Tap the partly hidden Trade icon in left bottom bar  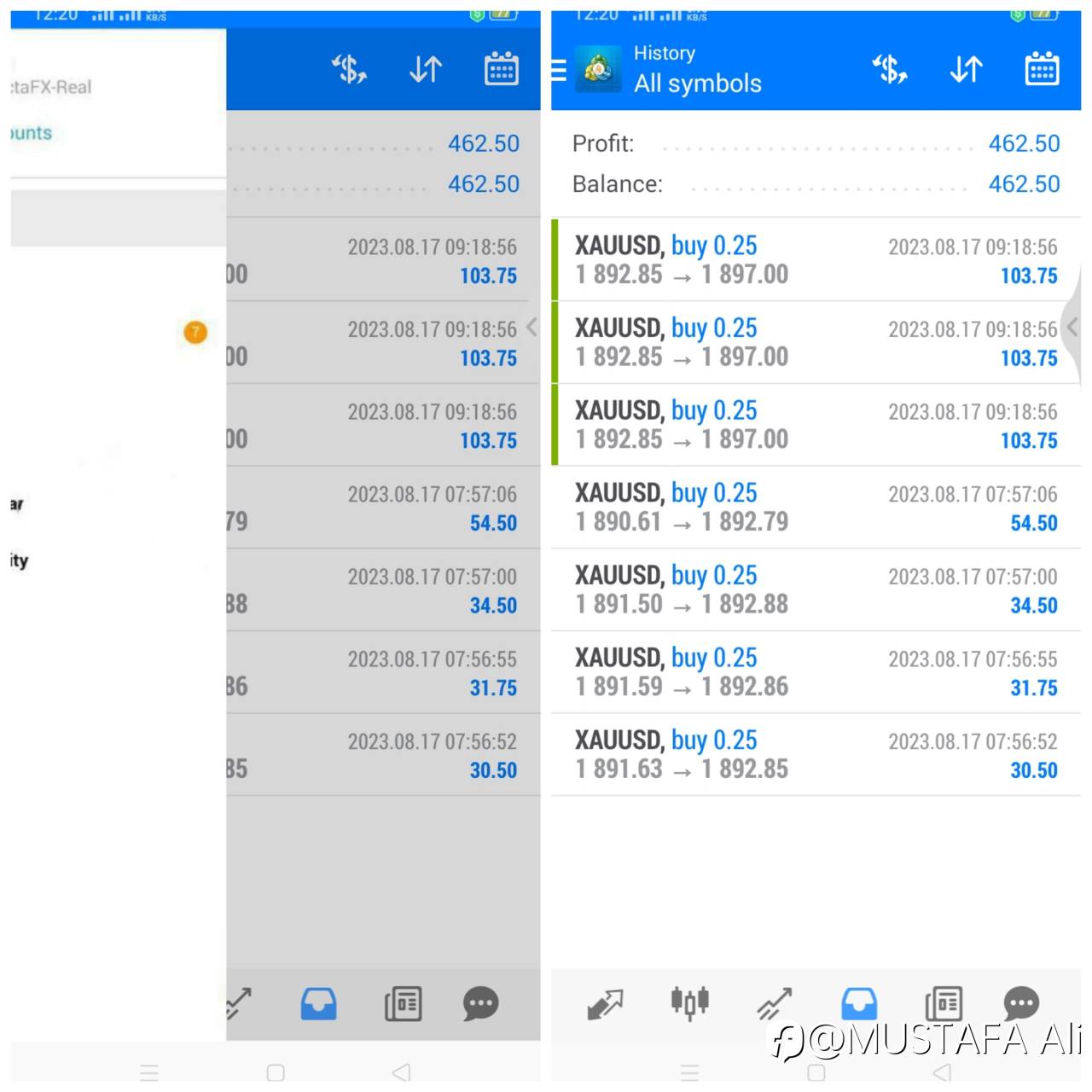point(239,1004)
